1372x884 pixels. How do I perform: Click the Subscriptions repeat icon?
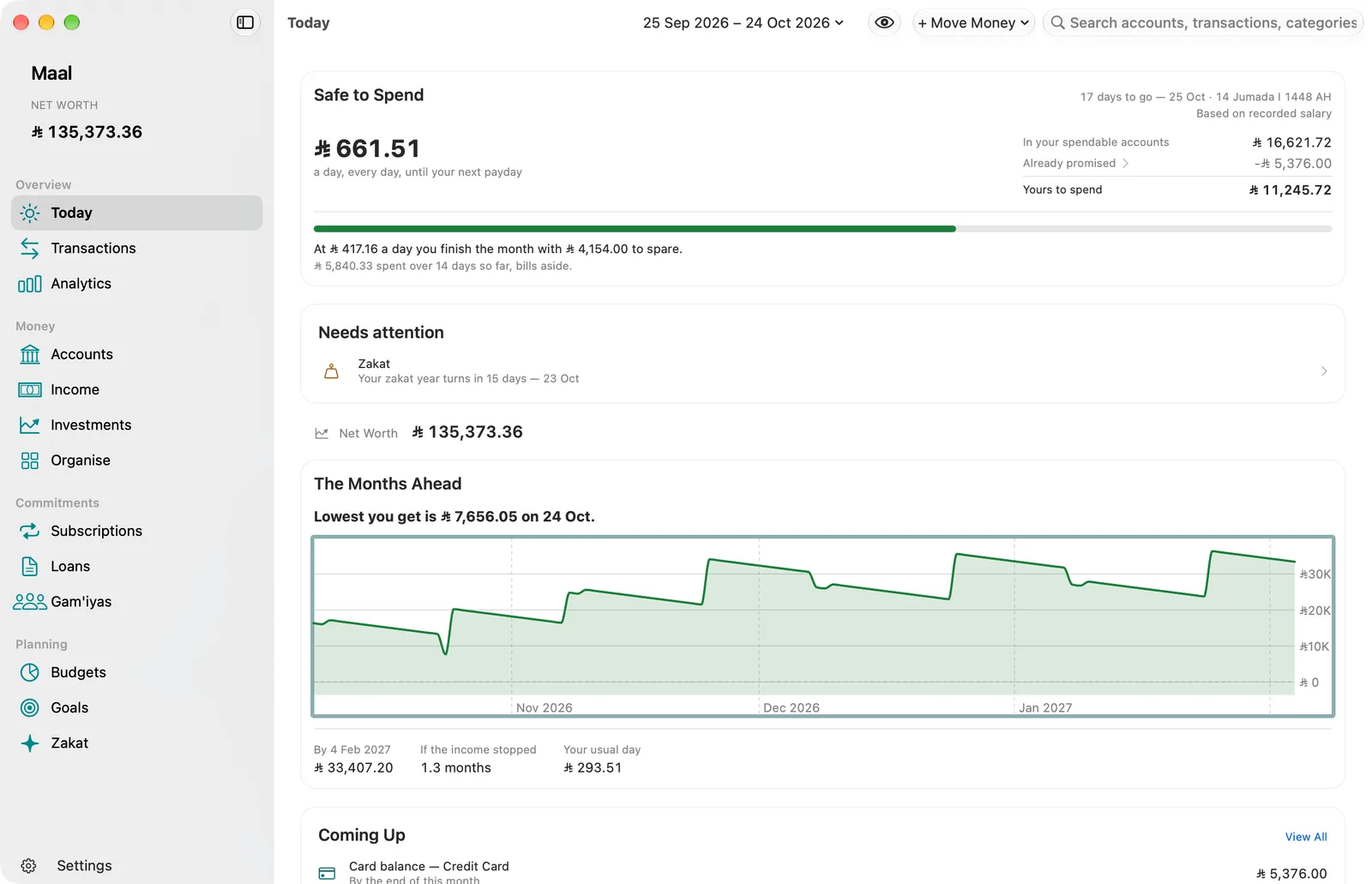click(x=30, y=531)
